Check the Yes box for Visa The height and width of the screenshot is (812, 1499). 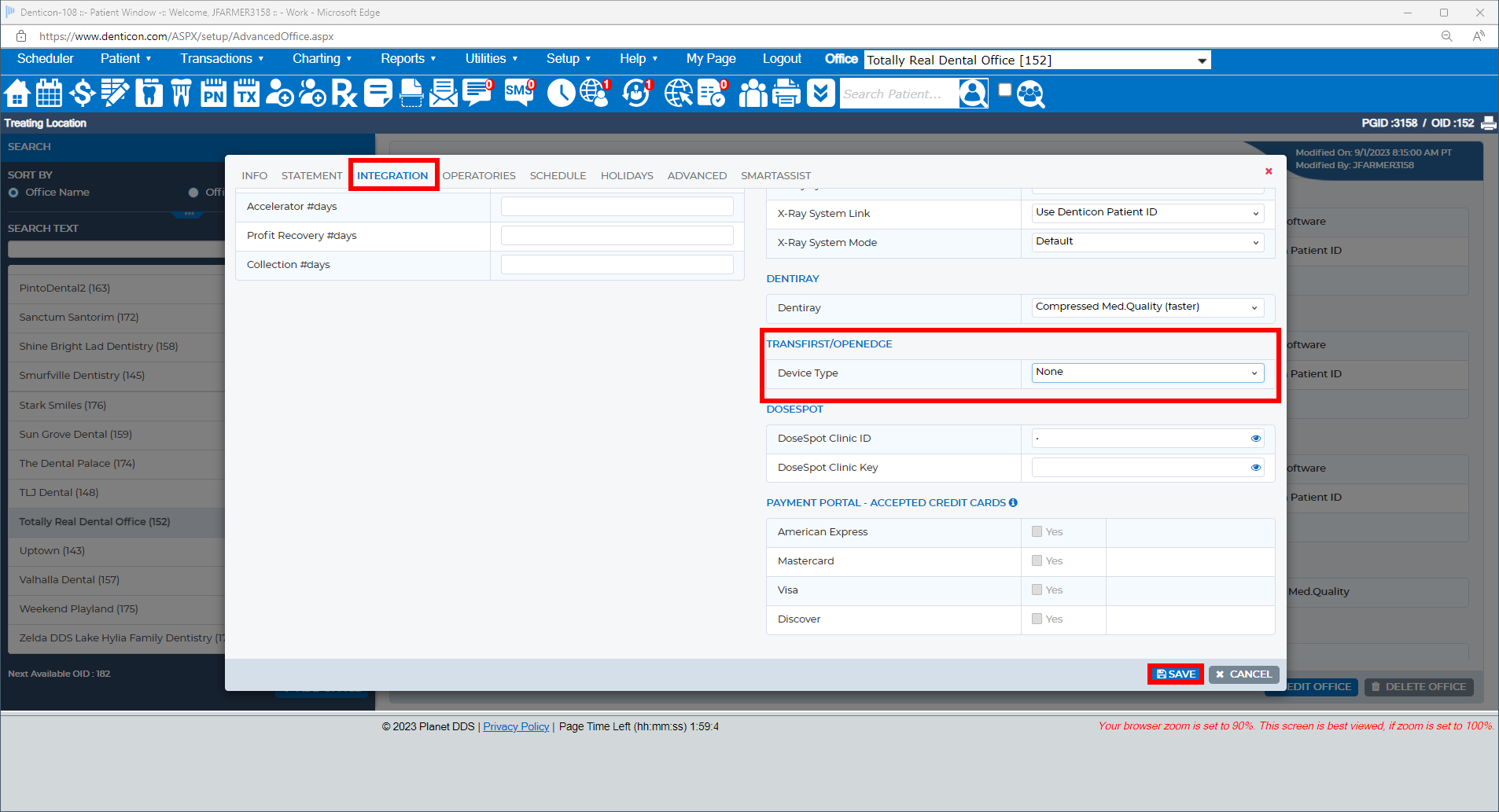tap(1037, 590)
